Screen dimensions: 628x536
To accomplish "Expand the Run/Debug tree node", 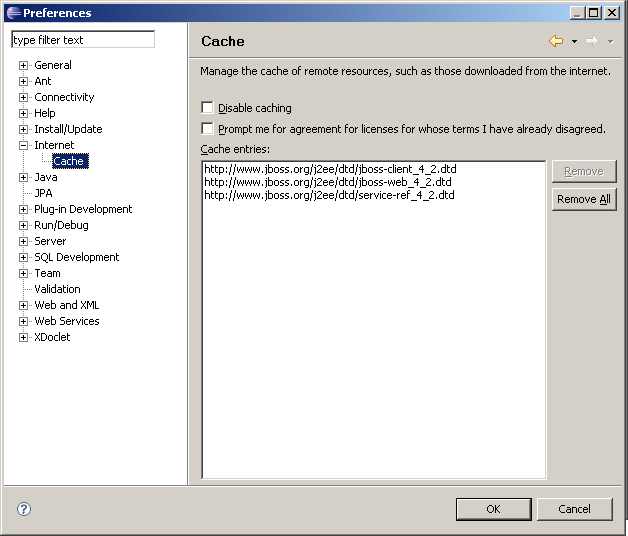I will coord(23,226).
